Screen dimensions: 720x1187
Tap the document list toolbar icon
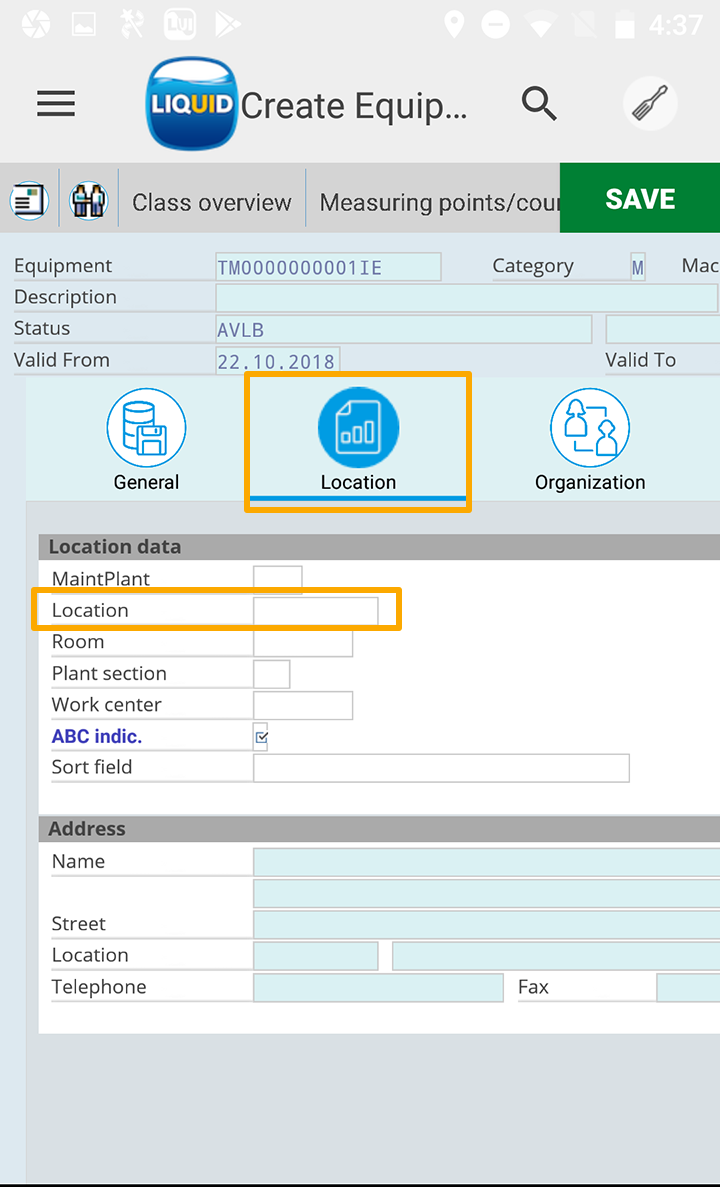coord(30,200)
